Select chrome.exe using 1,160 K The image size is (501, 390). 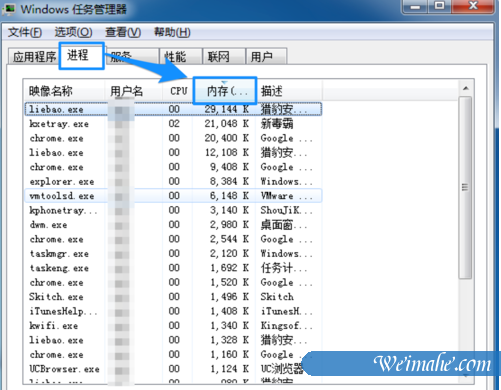click(173, 355)
